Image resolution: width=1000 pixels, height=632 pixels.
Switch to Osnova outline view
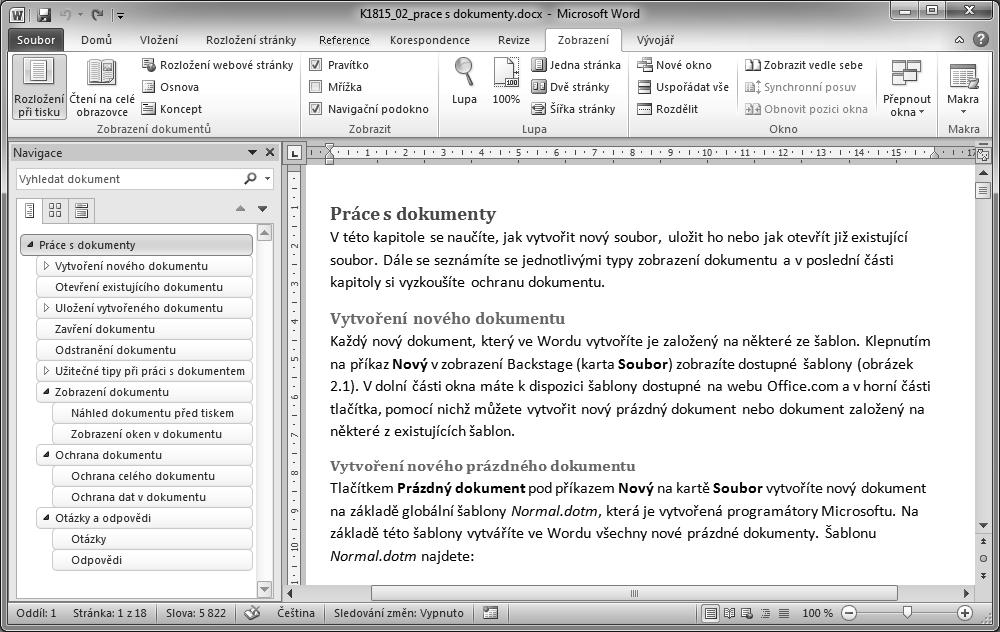click(170, 87)
